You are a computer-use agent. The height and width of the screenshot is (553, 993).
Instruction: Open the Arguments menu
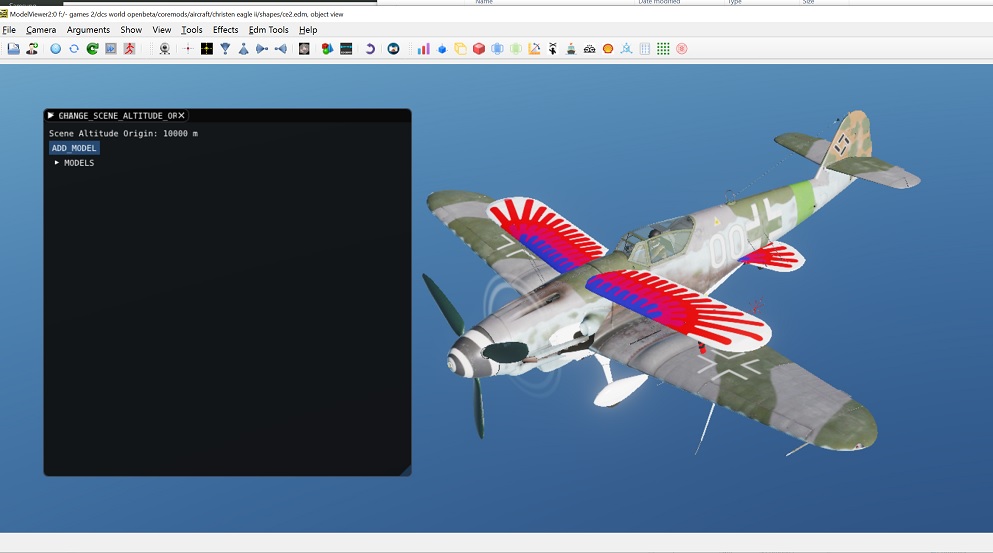click(88, 30)
